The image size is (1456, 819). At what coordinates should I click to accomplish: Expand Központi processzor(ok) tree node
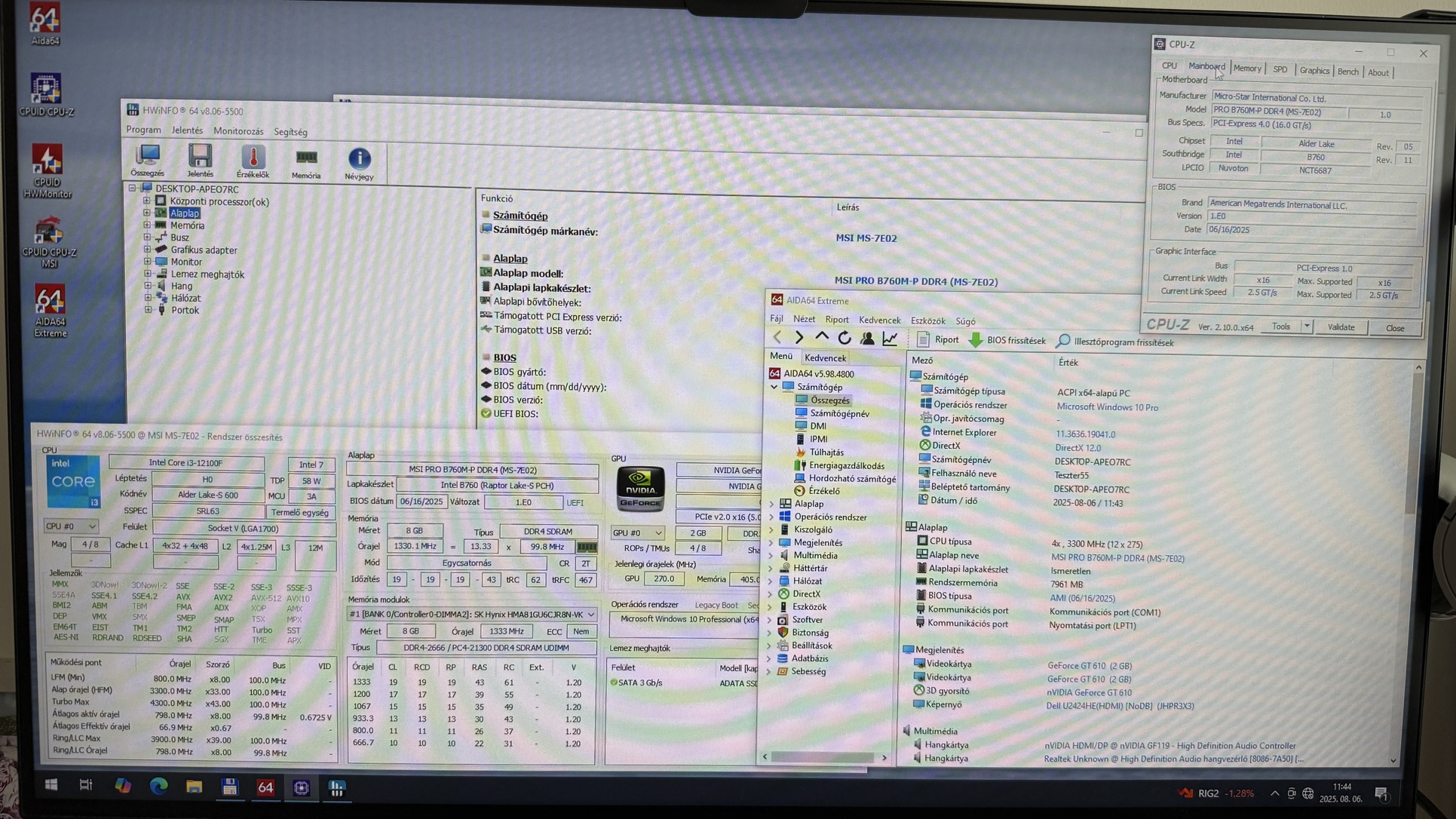coord(147,201)
